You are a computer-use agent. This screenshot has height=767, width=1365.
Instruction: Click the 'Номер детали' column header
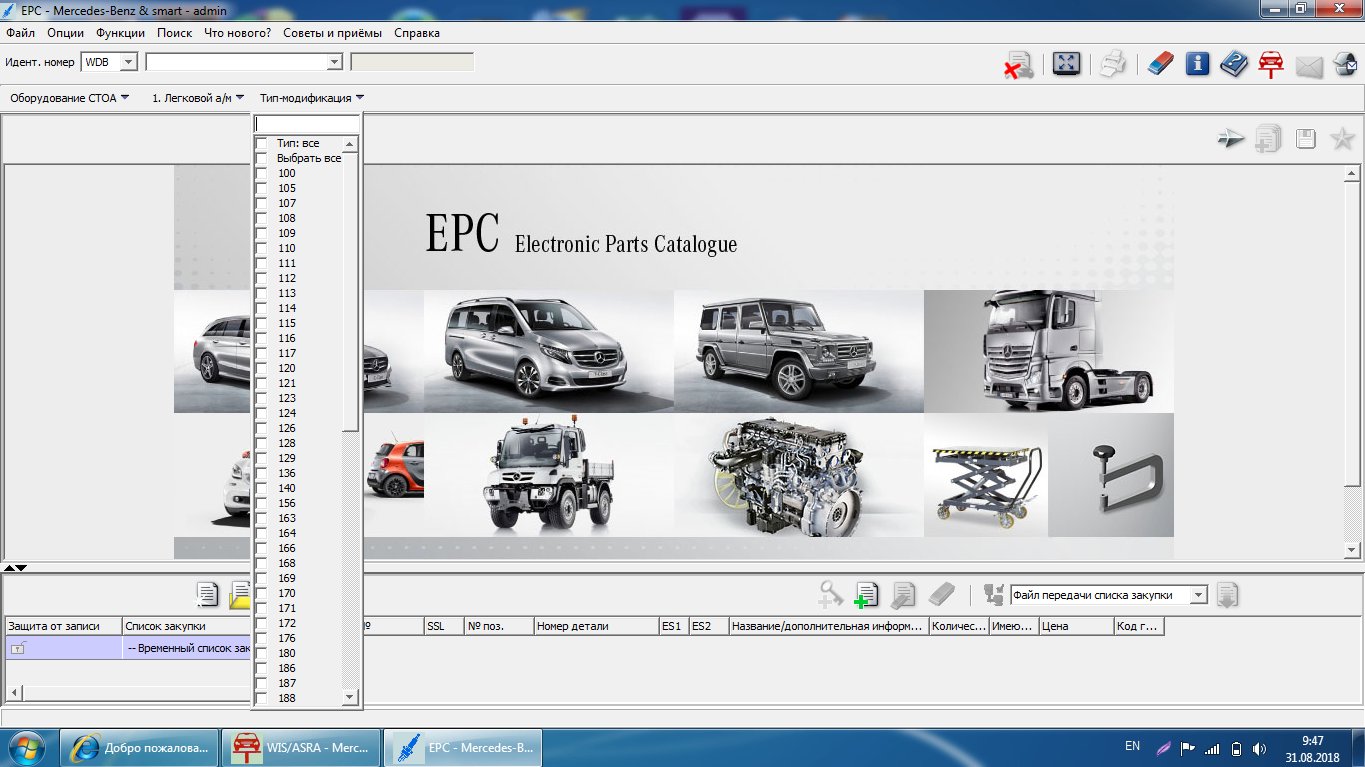tap(596, 626)
